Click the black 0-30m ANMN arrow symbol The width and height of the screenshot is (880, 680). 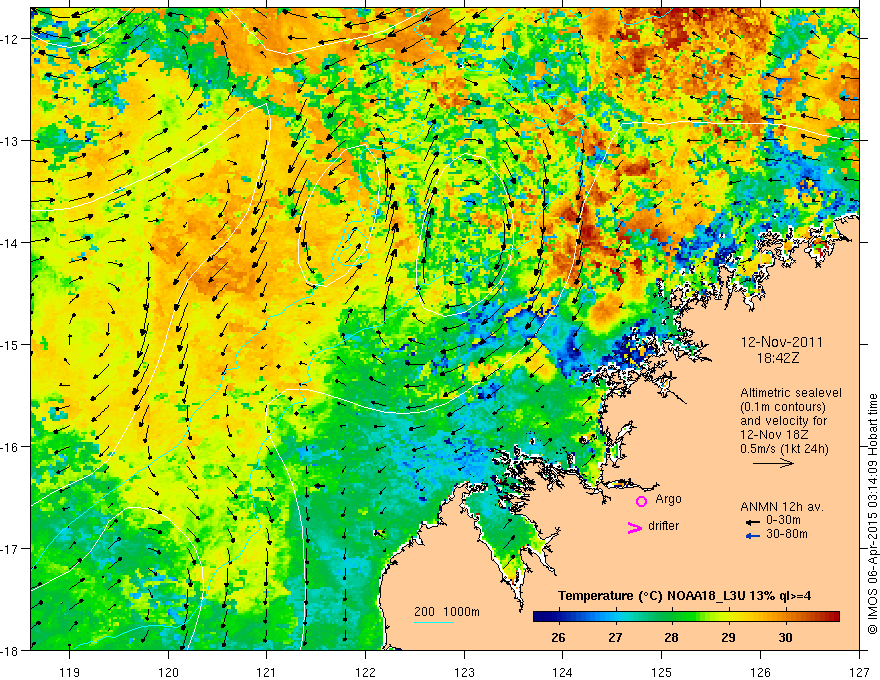752,522
